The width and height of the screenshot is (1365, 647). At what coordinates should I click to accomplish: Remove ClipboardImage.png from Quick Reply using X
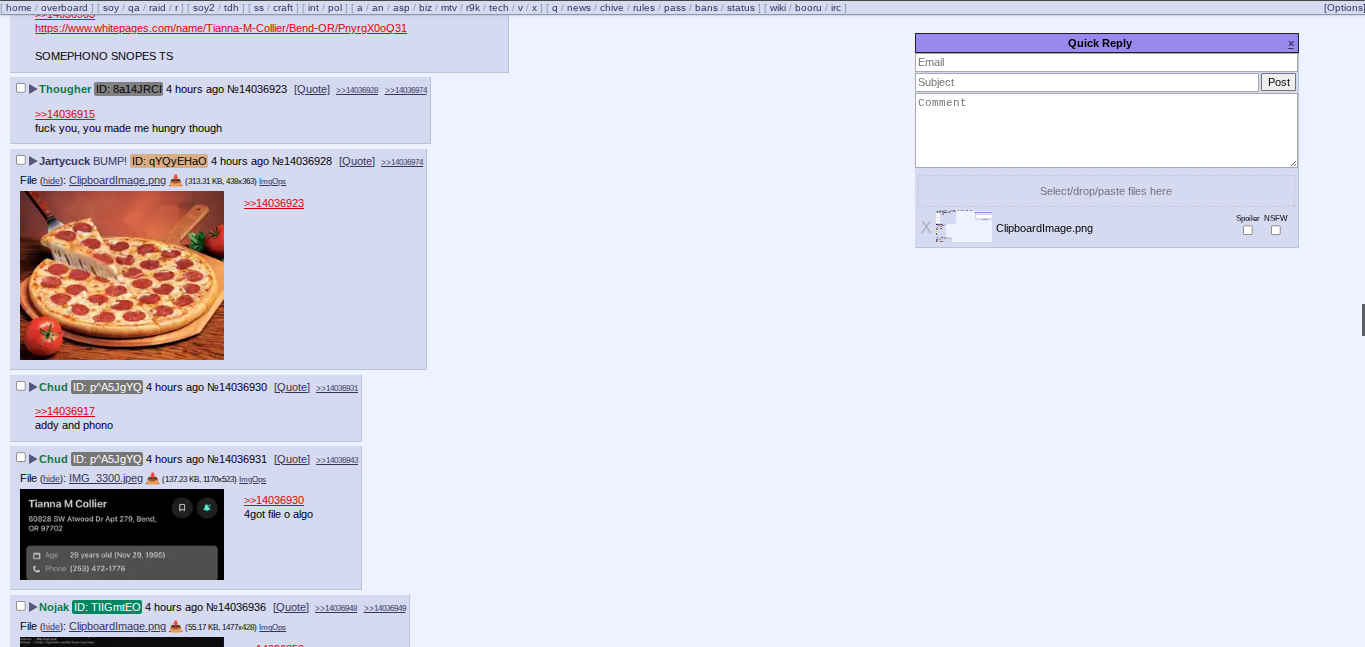point(926,228)
